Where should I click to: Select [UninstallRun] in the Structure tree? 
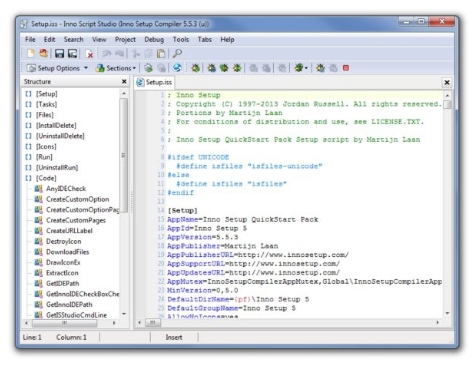point(57,167)
